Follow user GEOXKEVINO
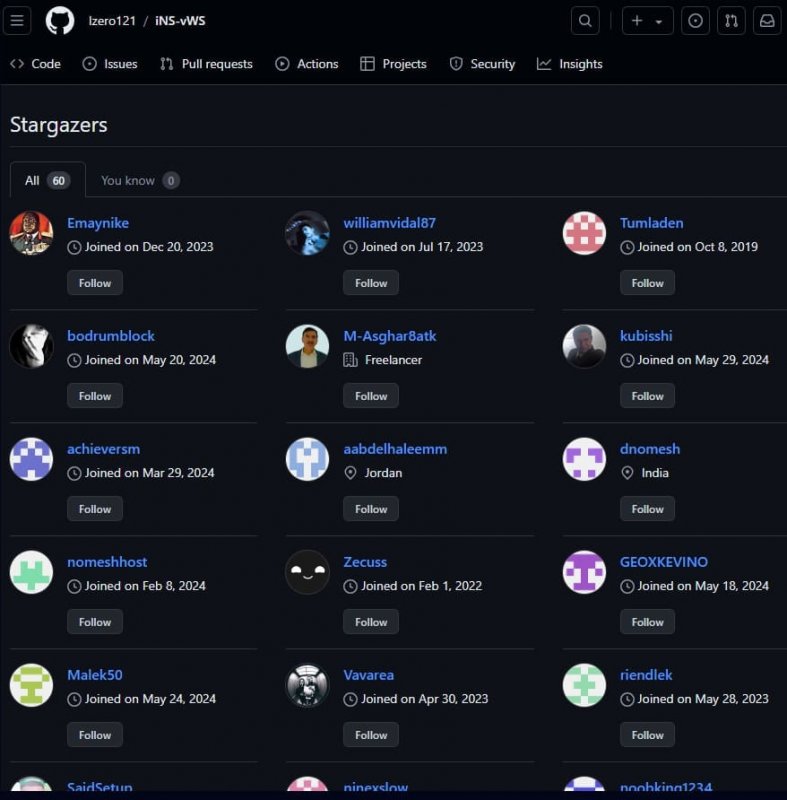This screenshot has width=787, height=800. [x=647, y=622]
